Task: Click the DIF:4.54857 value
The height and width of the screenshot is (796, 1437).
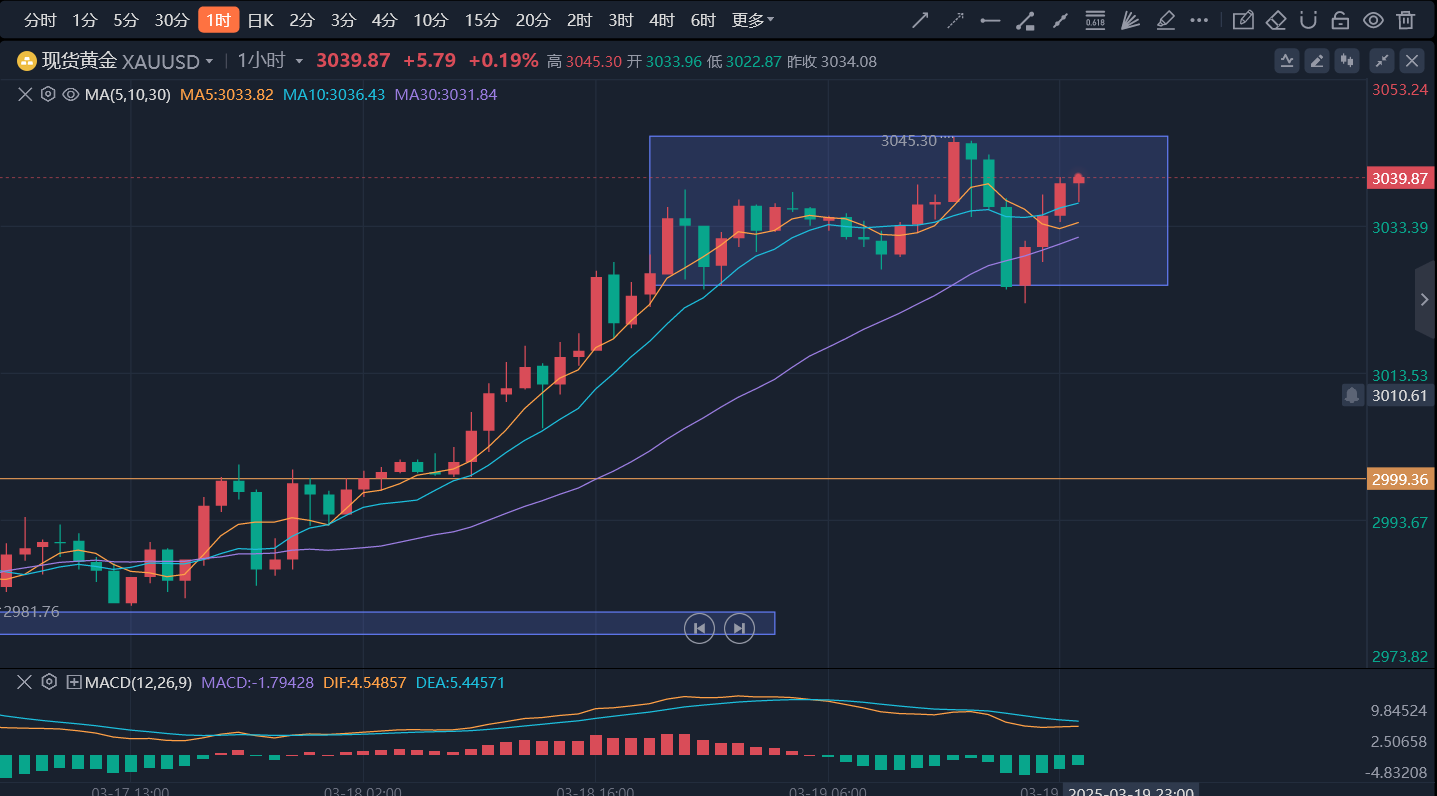Action: tap(365, 682)
